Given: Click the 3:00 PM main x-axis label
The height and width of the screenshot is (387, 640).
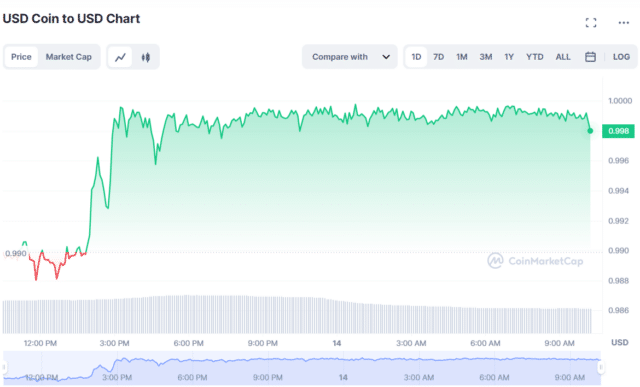Looking at the screenshot, I should coord(114,343).
